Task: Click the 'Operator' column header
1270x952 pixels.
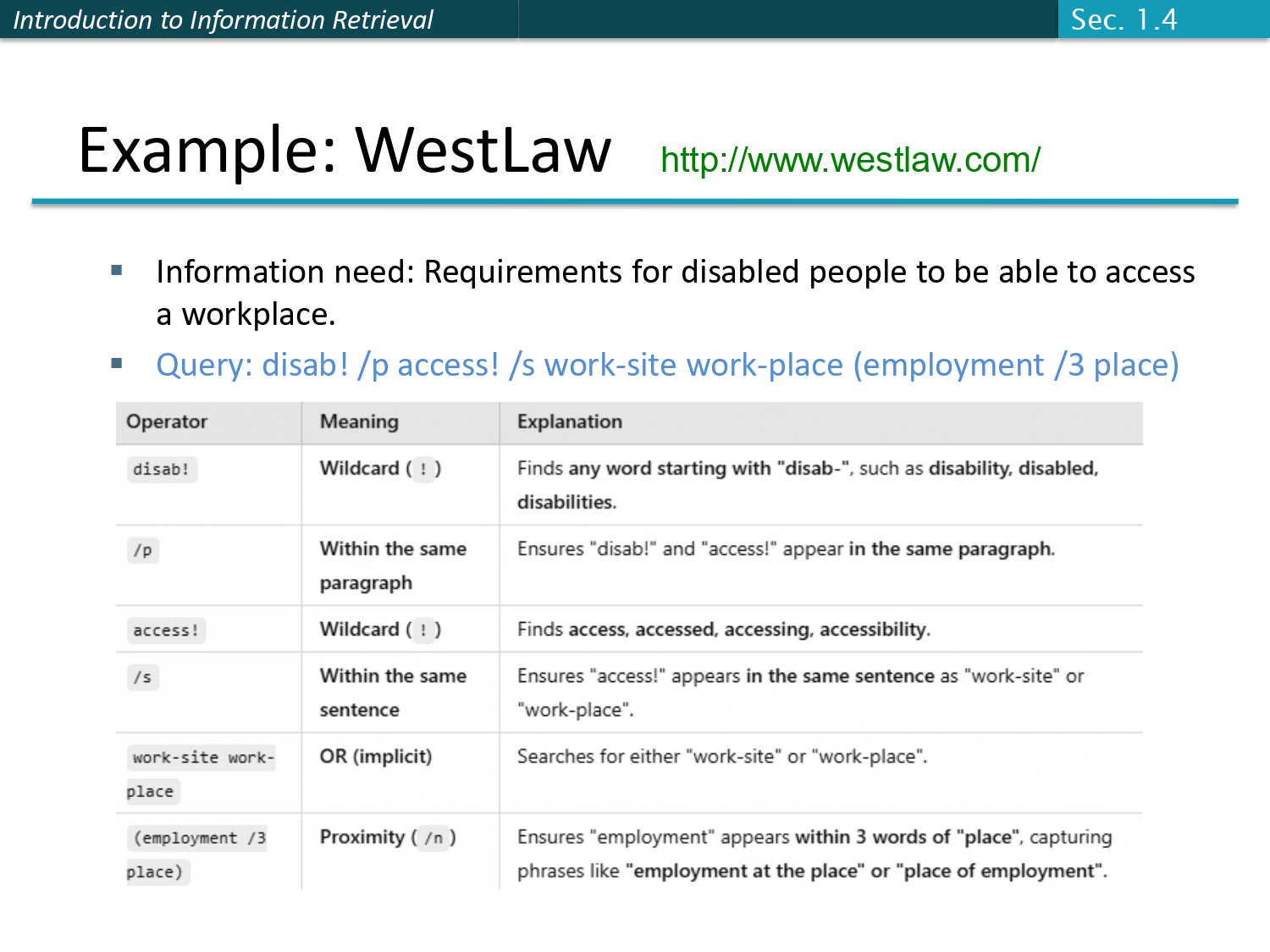Action: coord(167,421)
